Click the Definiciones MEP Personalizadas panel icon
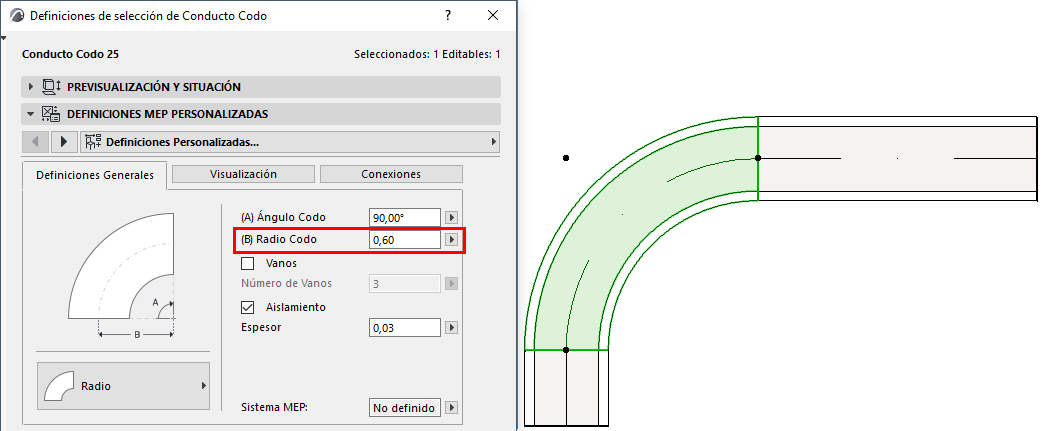 point(51,114)
